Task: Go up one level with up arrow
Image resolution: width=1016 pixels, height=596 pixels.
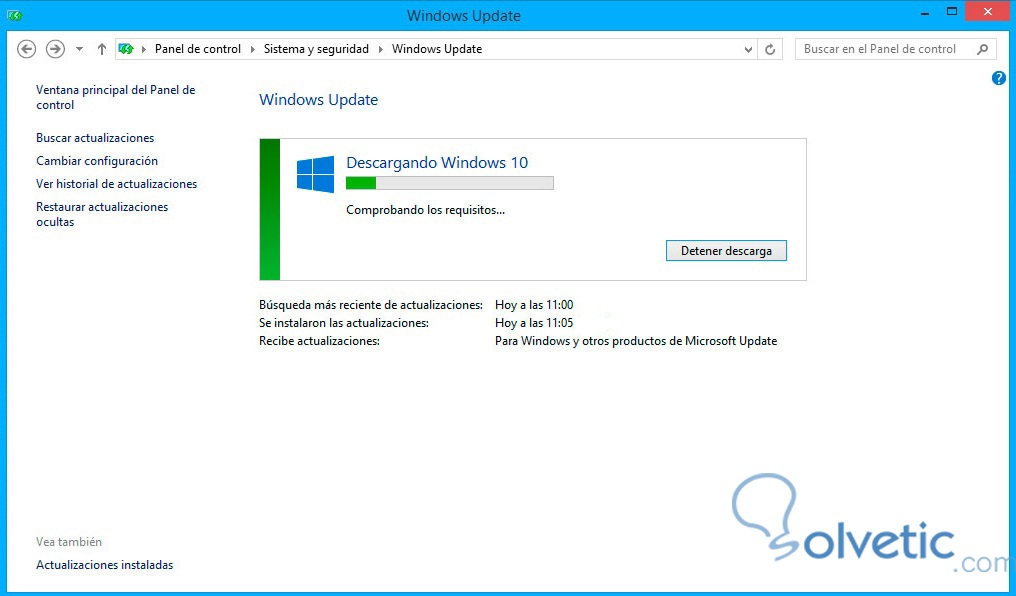Action: tap(102, 49)
